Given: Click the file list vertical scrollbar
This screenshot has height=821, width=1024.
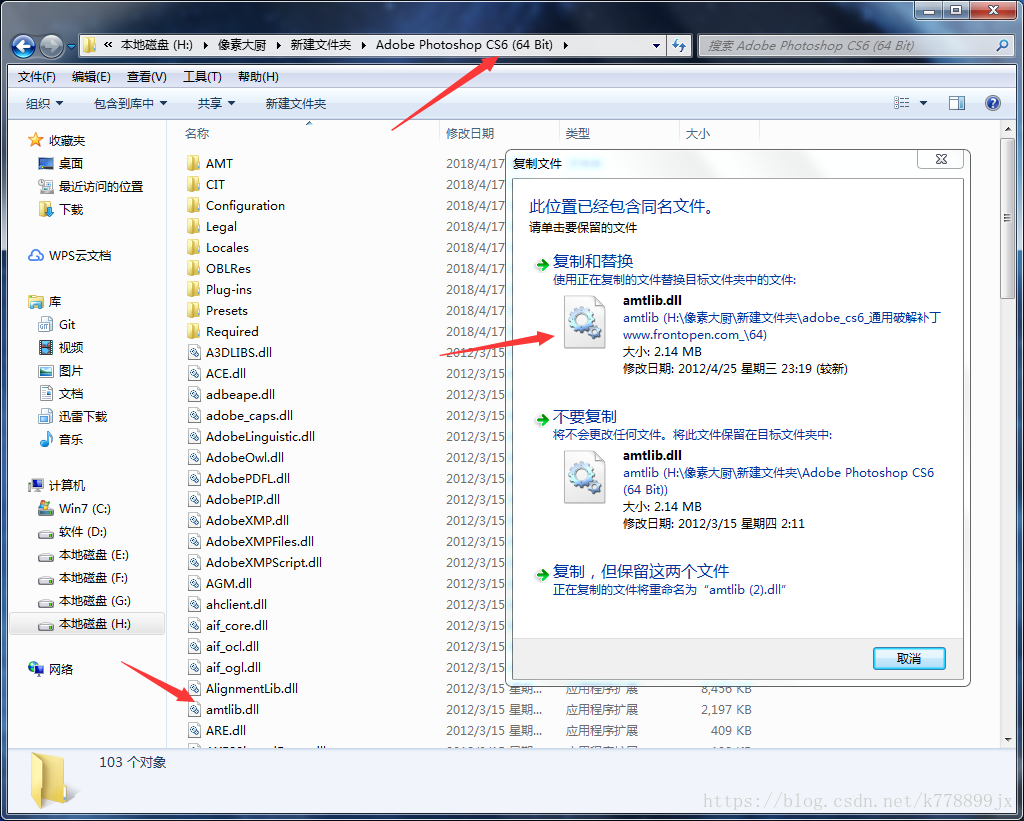Looking at the screenshot, I should 1007,219.
